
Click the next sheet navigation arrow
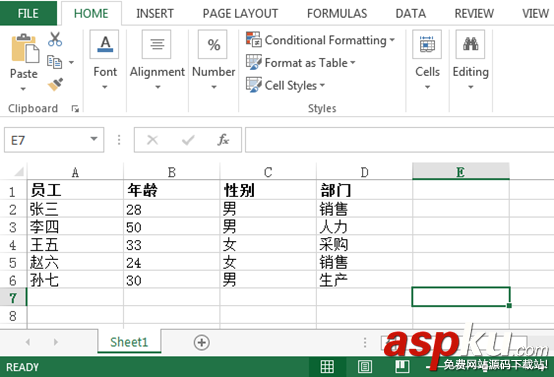[x=55, y=342]
